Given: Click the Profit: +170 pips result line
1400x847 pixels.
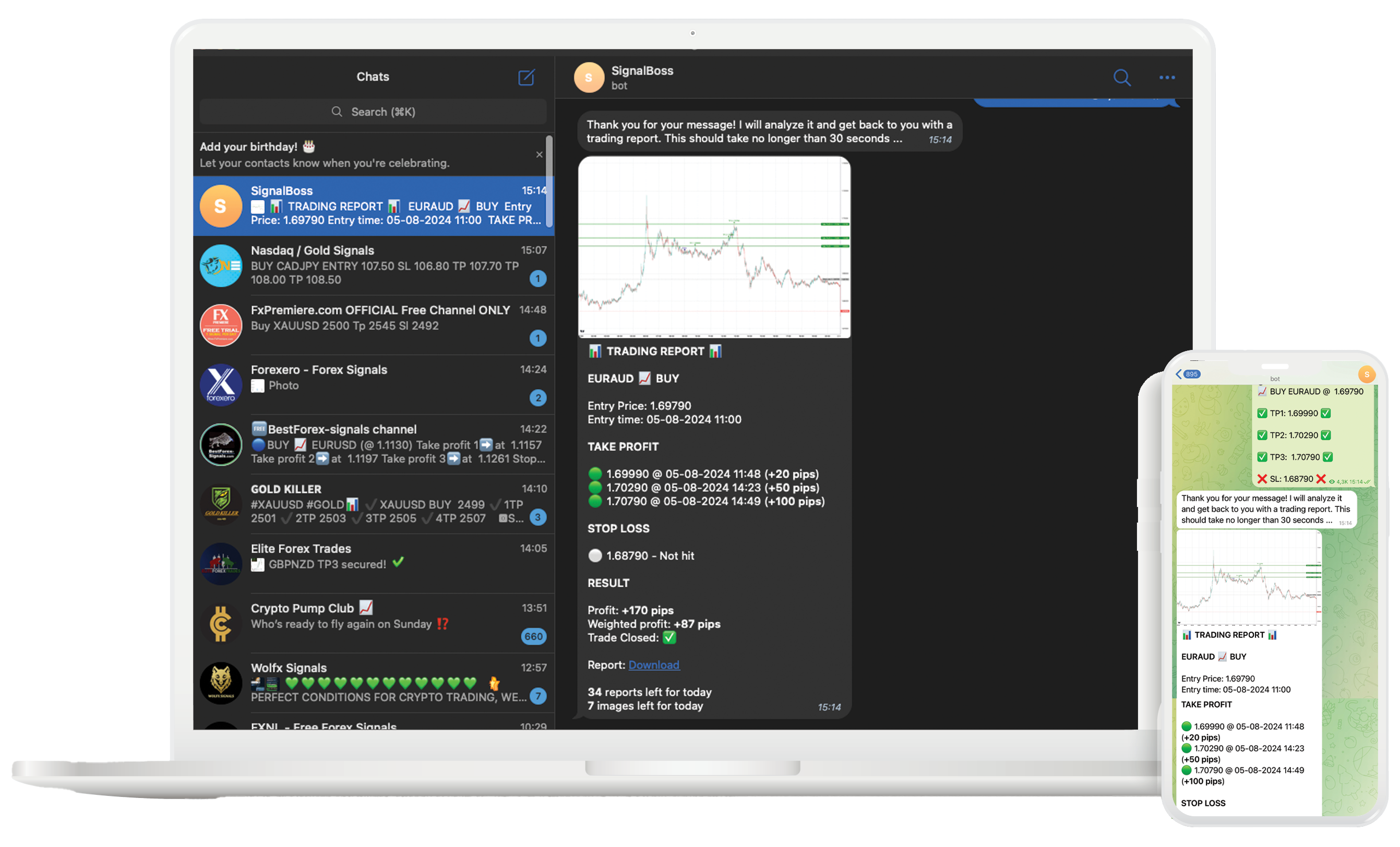Looking at the screenshot, I should [630, 610].
